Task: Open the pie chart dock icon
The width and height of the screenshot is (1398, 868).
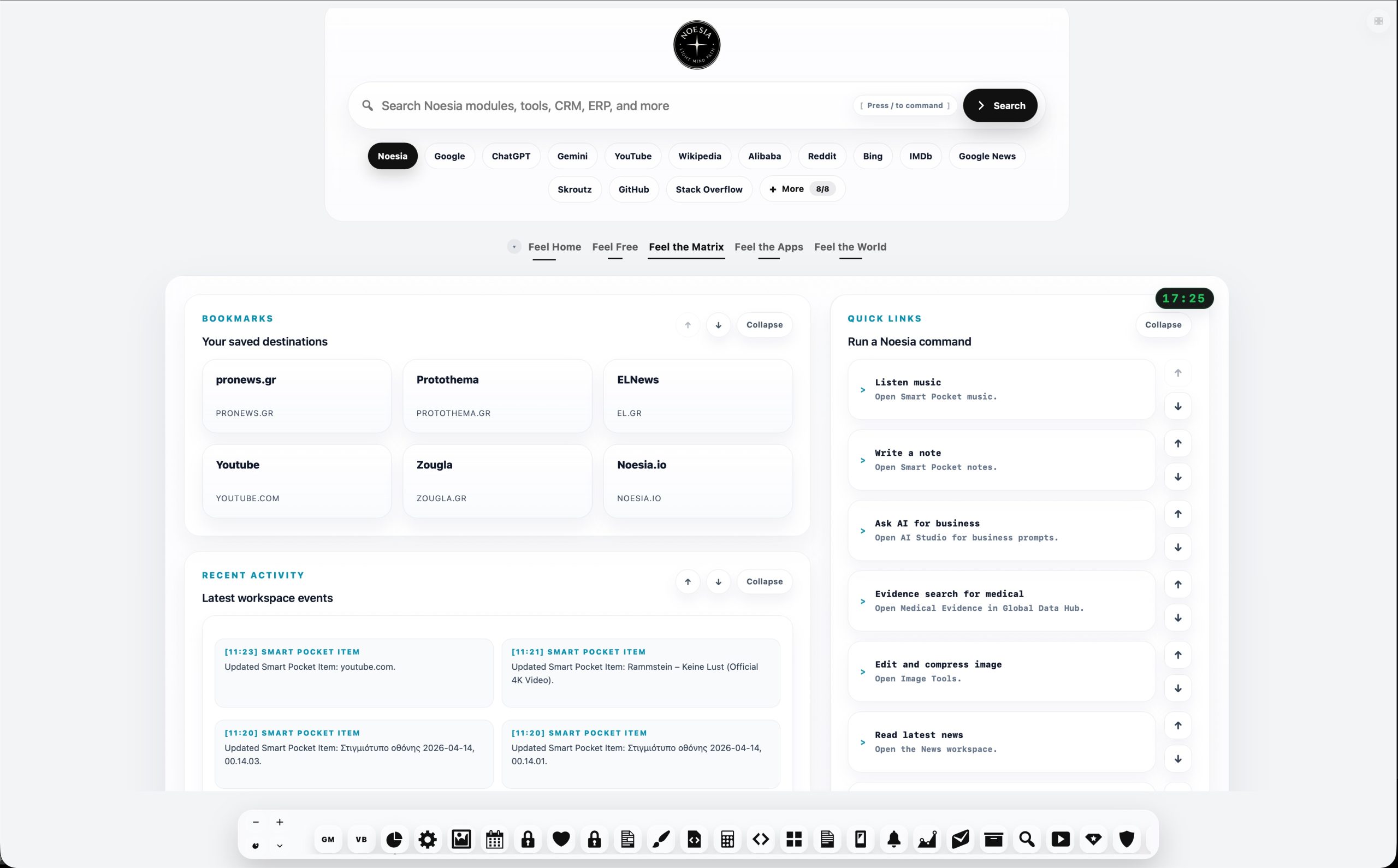Action: click(x=394, y=839)
